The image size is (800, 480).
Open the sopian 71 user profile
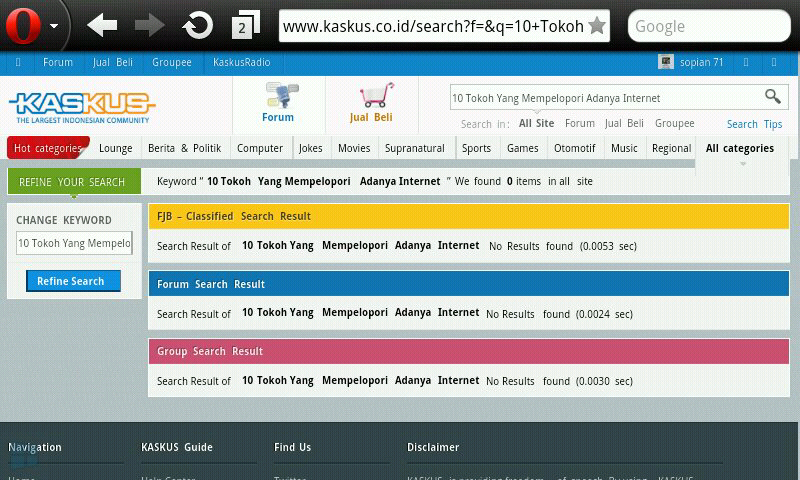[702, 62]
